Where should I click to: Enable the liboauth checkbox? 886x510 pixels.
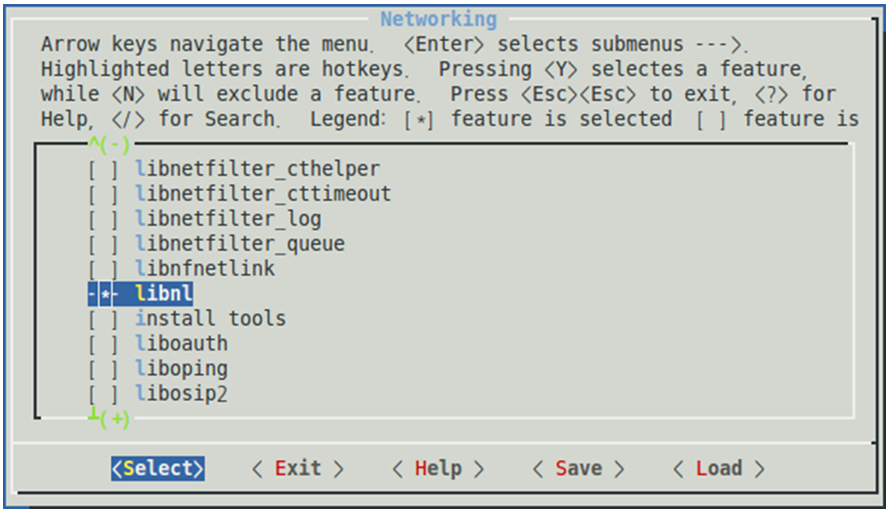pyautogui.click(x=102, y=344)
